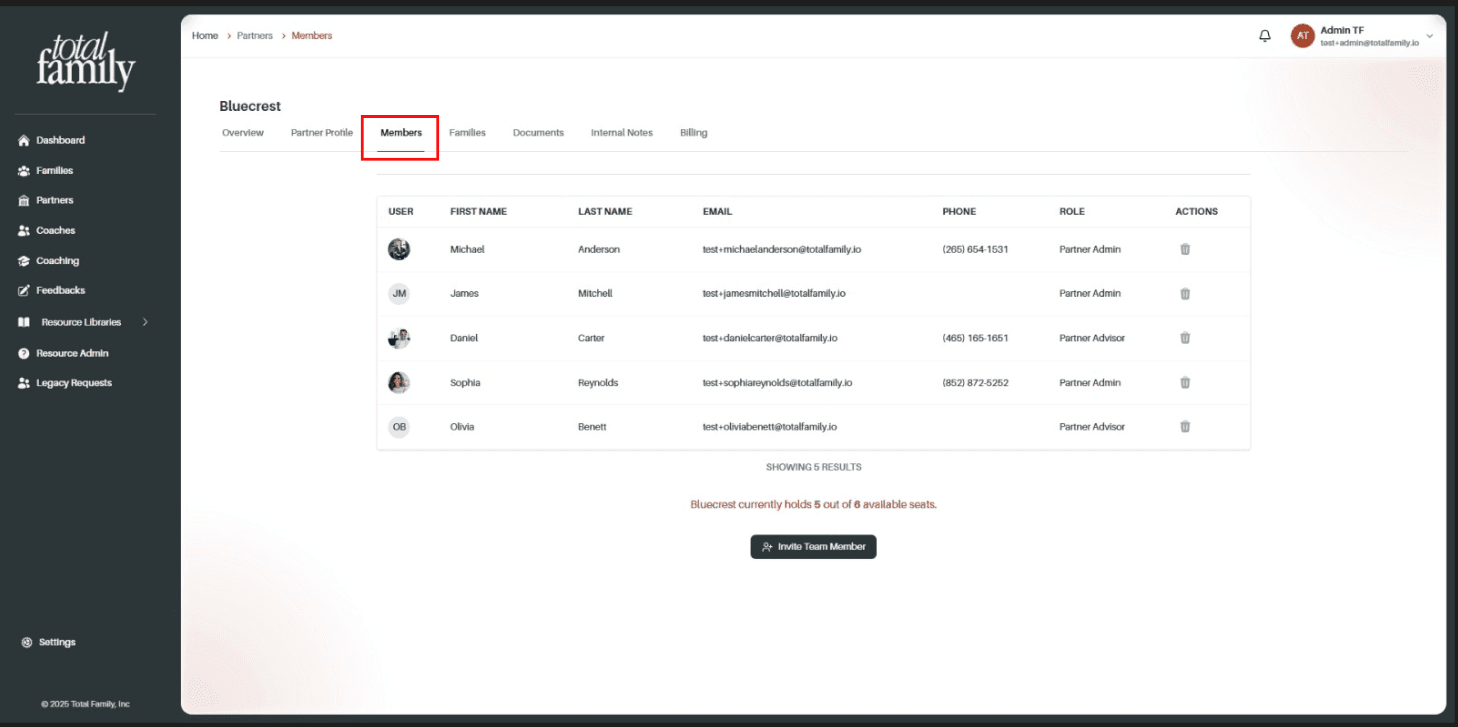
Task: Click email test+oliviabenett@totalfamily.io
Action: tap(770, 426)
